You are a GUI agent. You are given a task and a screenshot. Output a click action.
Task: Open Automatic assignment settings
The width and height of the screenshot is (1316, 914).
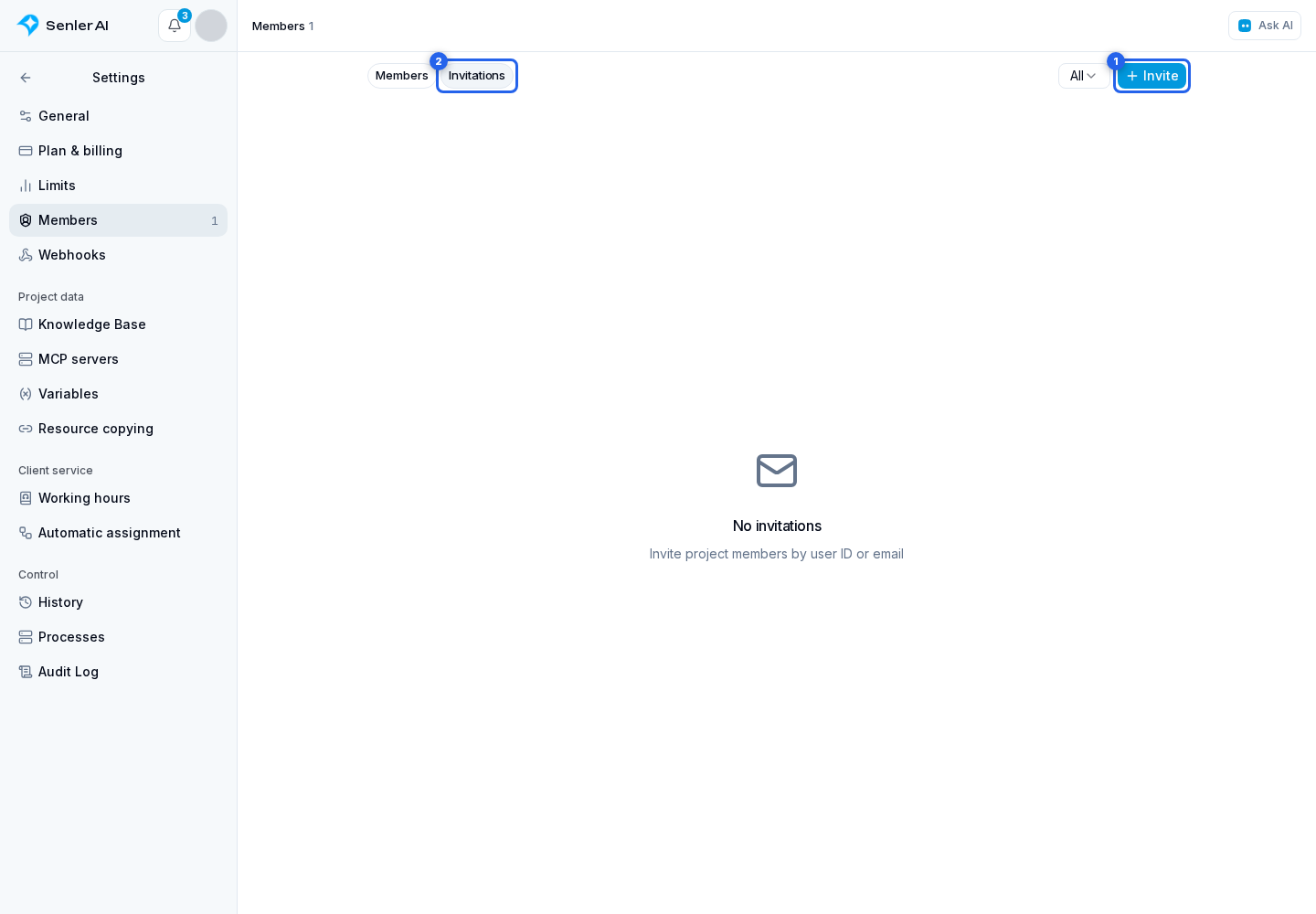[118, 533]
